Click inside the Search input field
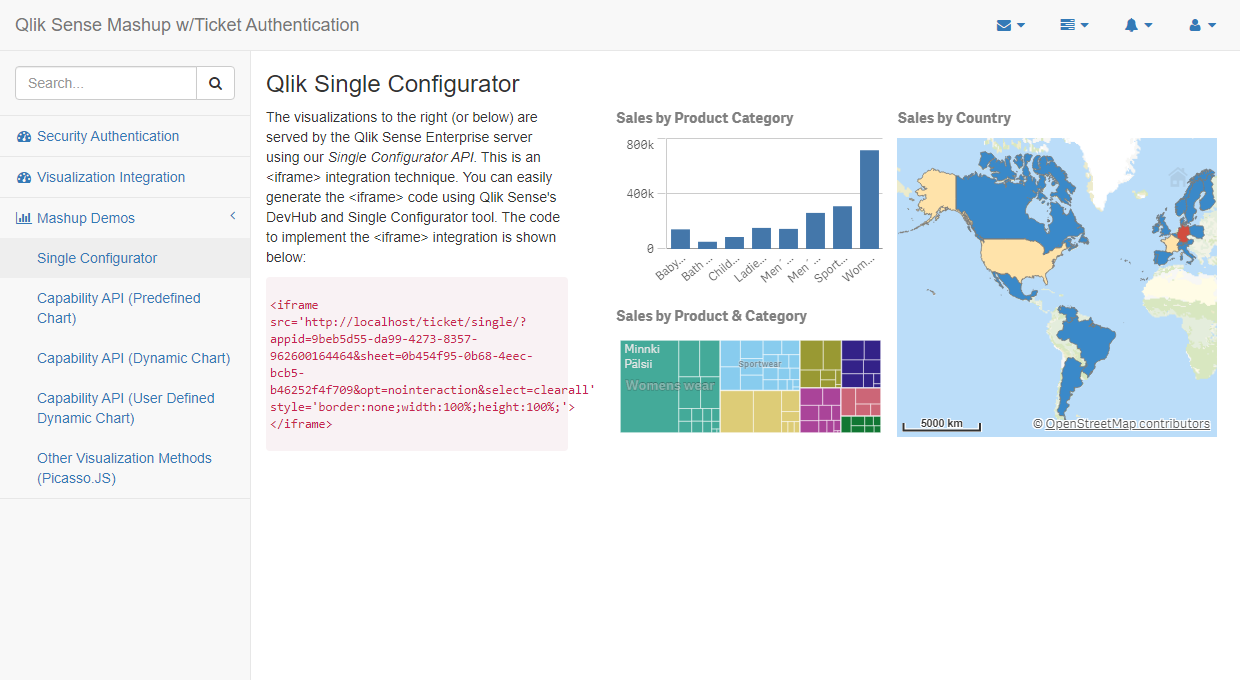The height and width of the screenshot is (680, 1240). (x=105, y=83)
